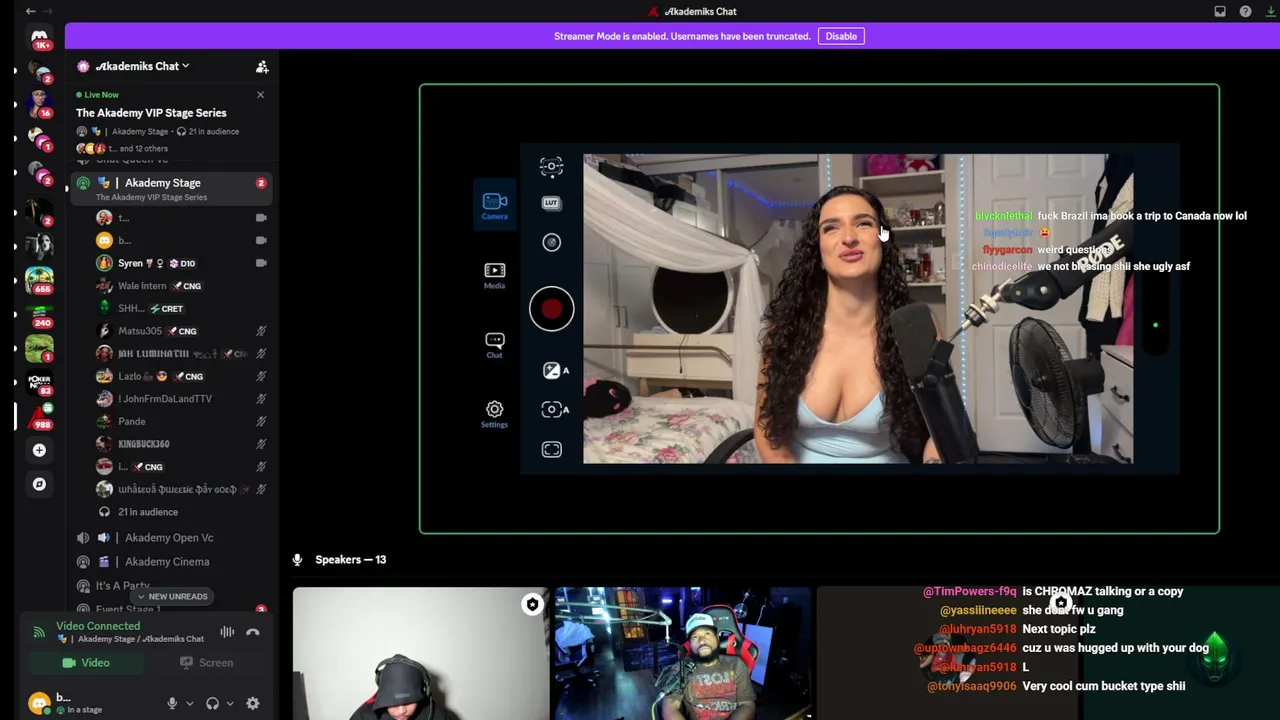Click the camera icon on the Syren row
This screenshot has width=1280, height=720.
pyautogui.click(x=261, y=263)
